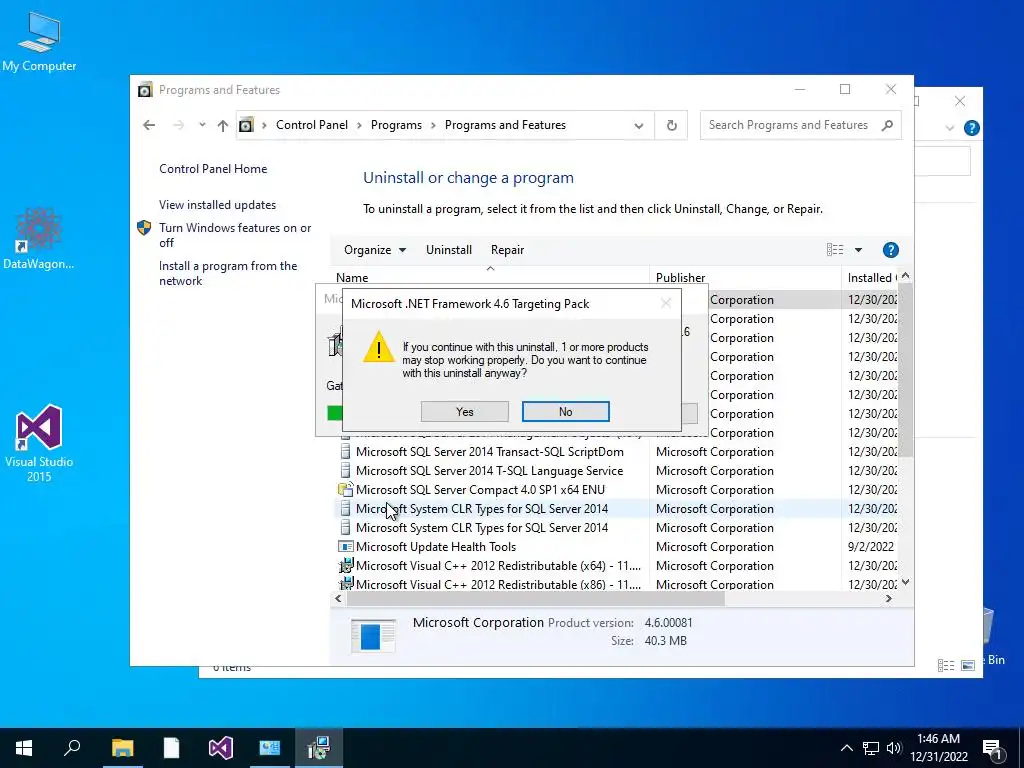Screen dimensions: 1024x768
Task: Open Control Panel Home link
Action: pos(213,168)
